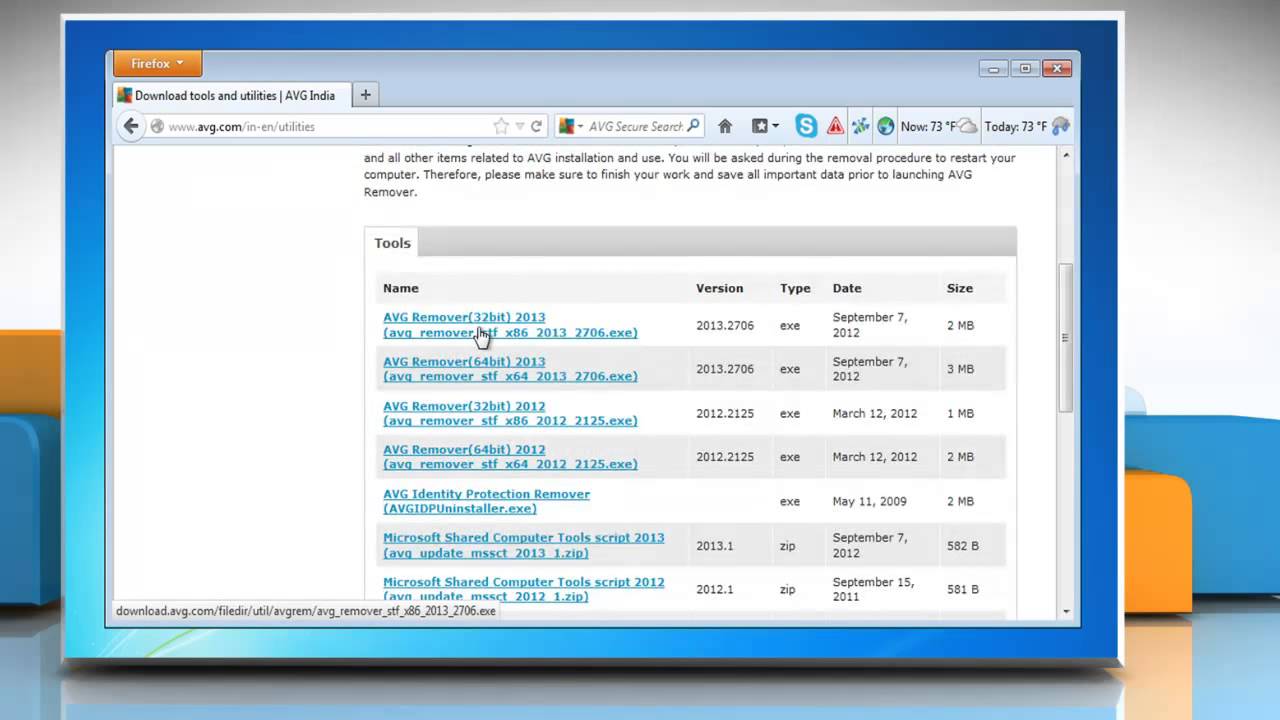Viewport: 1280px width, 720px height.
Task: Click the Type column header
Action: (795, 288)
